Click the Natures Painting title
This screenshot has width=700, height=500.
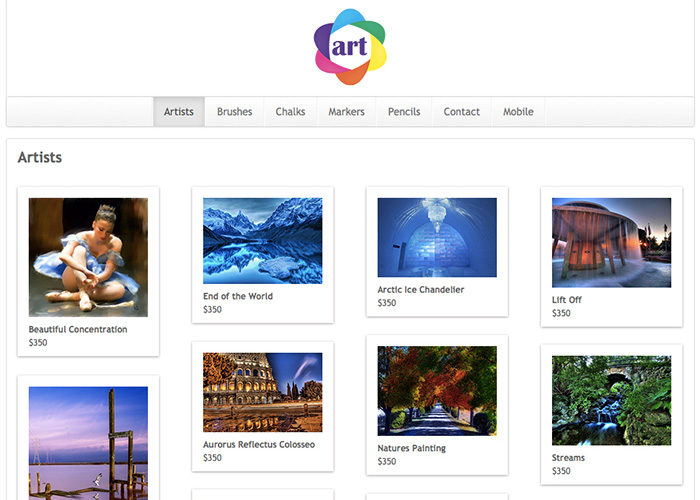(x=412, y=448)
